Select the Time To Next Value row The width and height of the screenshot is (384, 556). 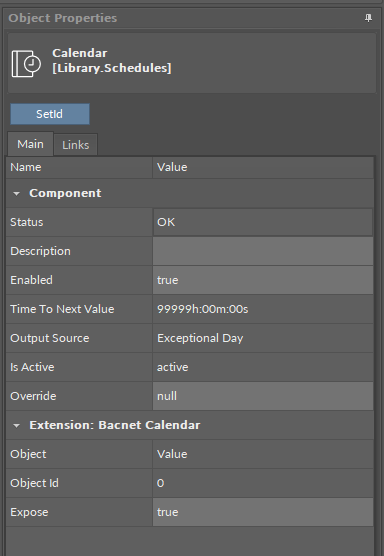(190, 309)
